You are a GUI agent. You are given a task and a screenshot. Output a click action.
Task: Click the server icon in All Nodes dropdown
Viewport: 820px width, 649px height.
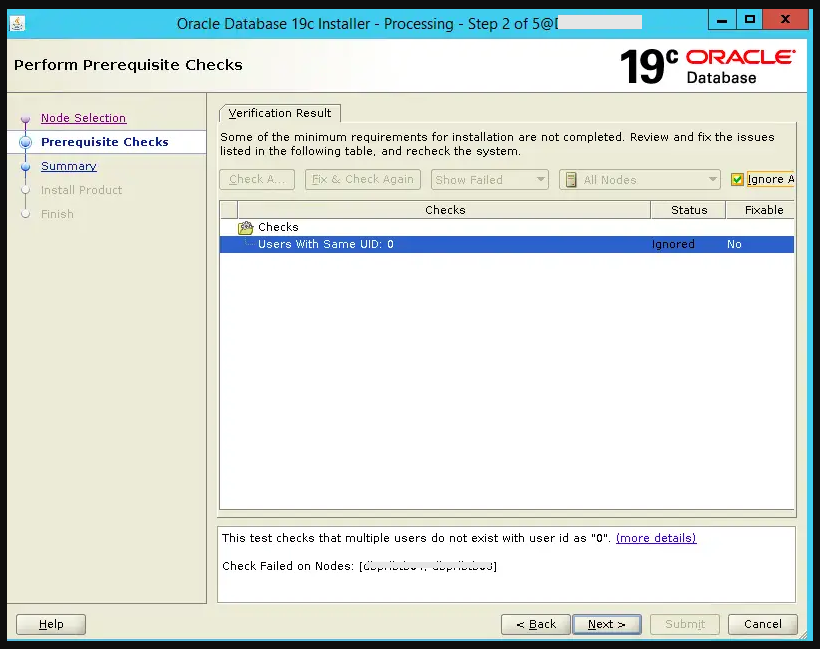[571, 180]
